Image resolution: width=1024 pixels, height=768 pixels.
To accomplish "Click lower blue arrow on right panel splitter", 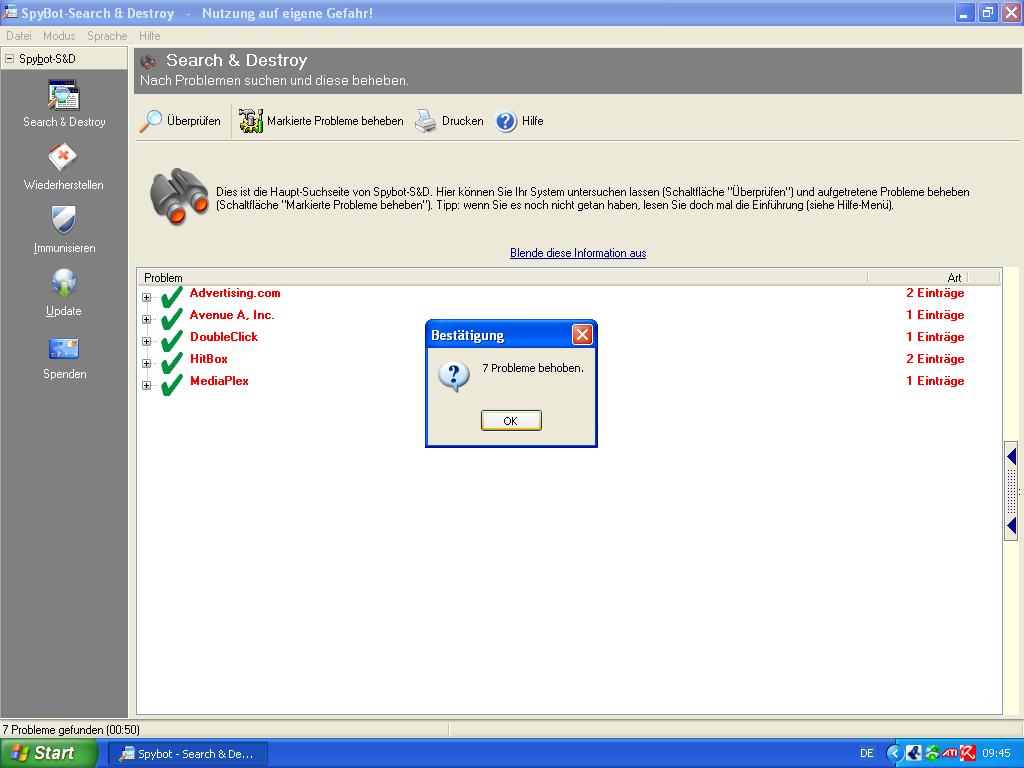I will tap(1012, 526).
